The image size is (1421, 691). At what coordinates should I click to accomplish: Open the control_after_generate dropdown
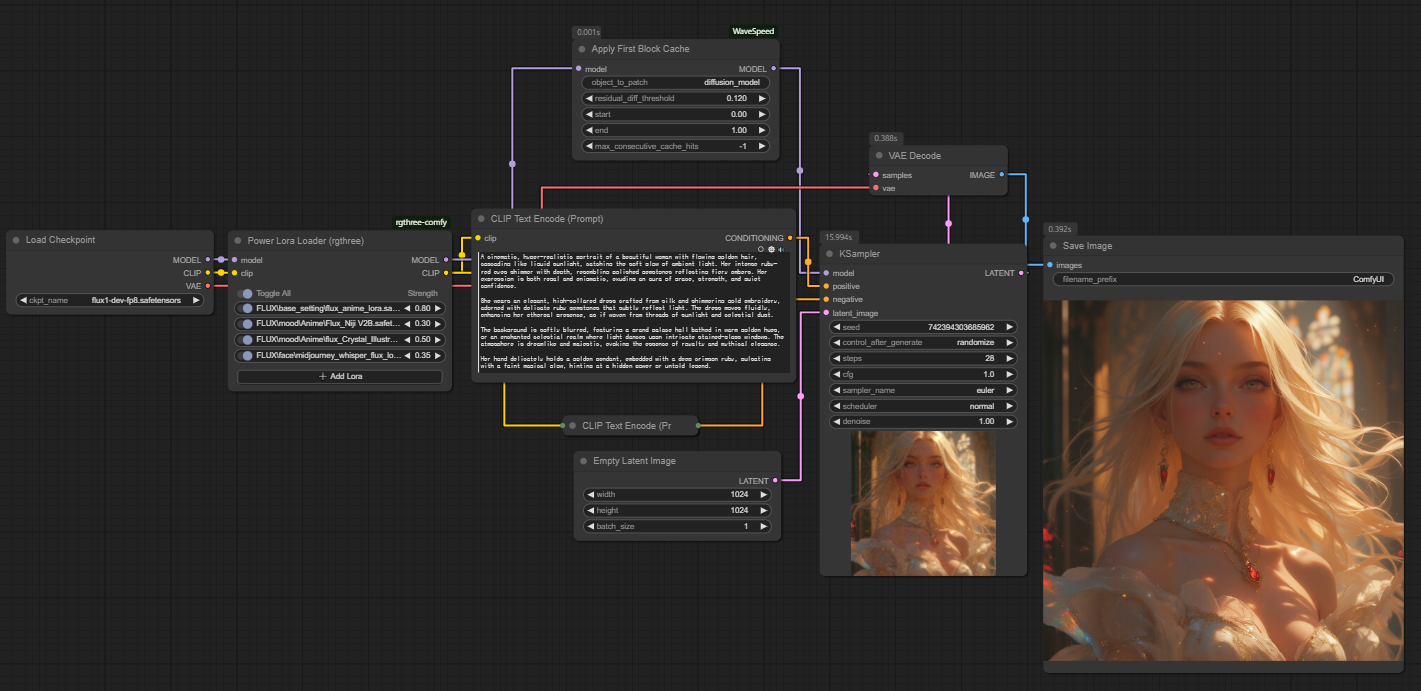923,342
